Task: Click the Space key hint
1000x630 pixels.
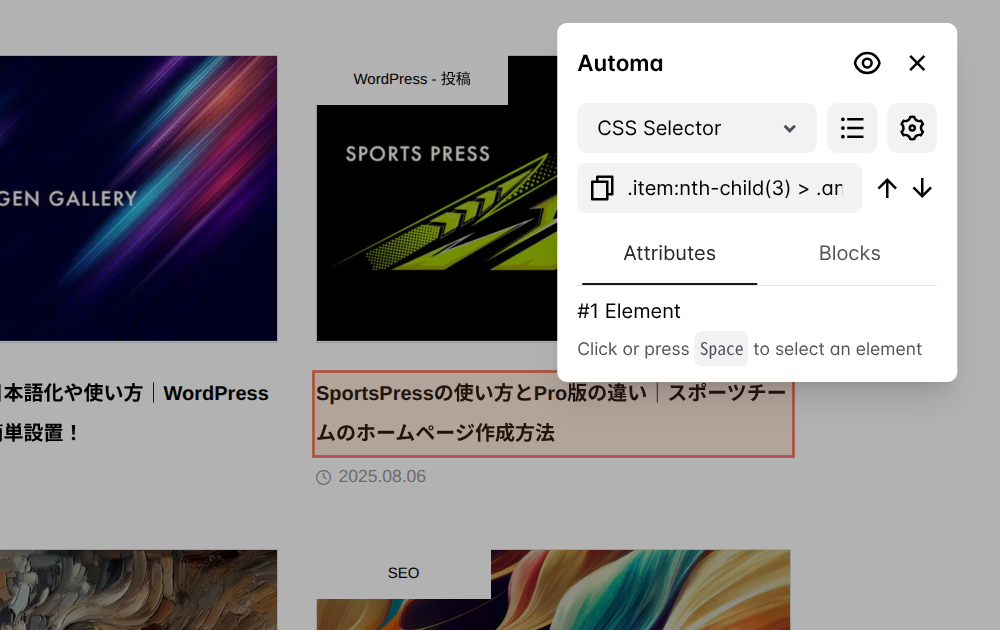Action: (x=721, y=349)
